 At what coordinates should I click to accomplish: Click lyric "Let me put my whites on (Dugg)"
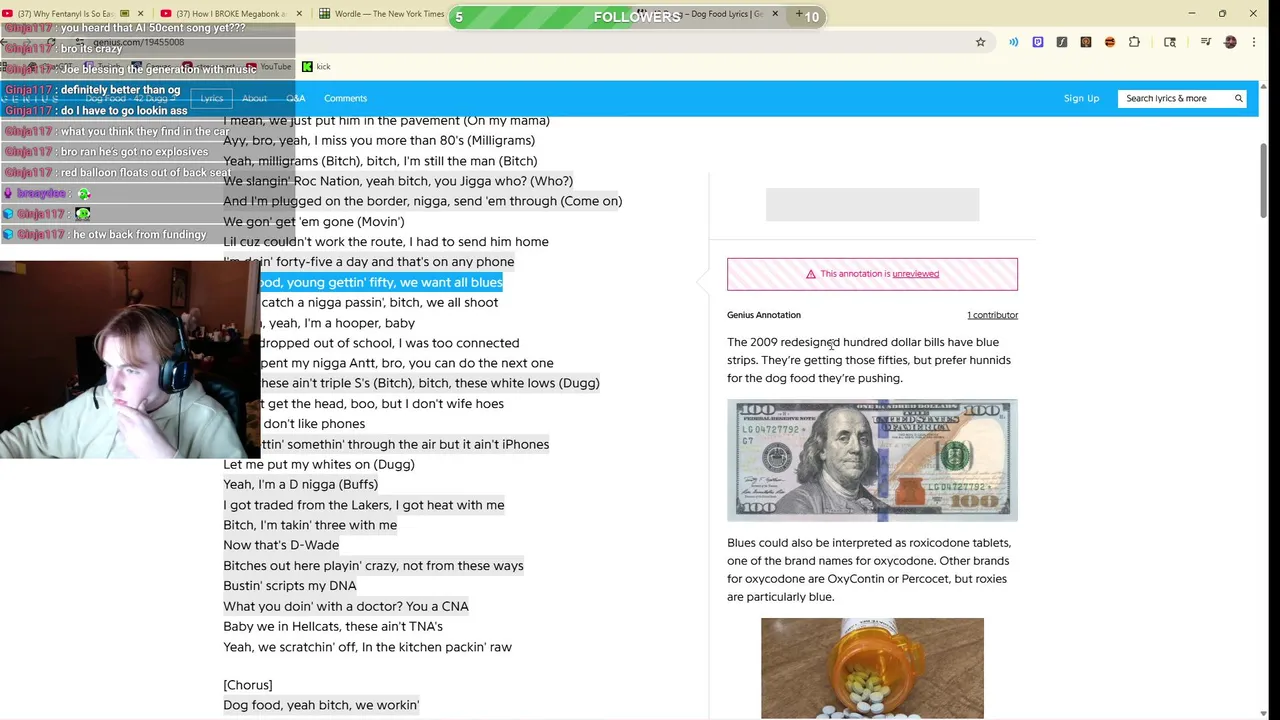[318, 464]
